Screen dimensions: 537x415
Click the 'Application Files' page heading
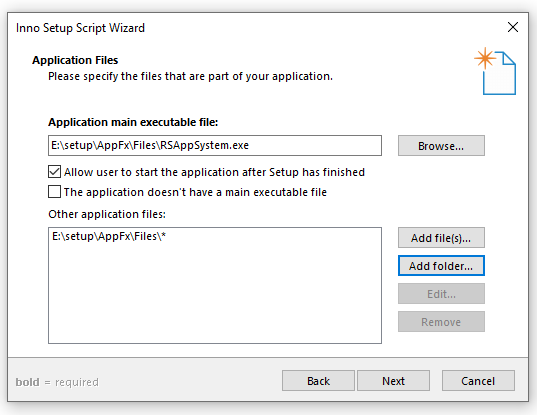point(75,60)
